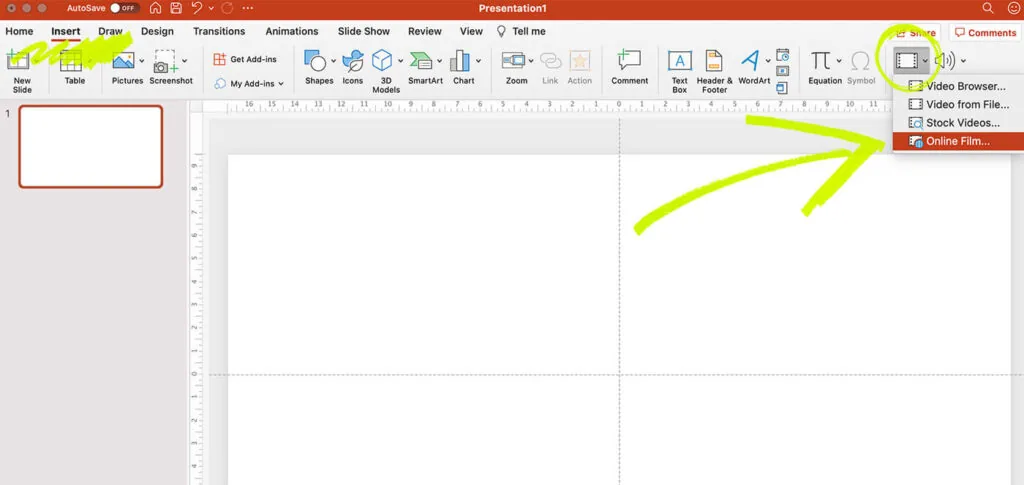Expand the Screenshot dropdown arrow
This screenshot has width=1024, height=485.
coord(184,61)
